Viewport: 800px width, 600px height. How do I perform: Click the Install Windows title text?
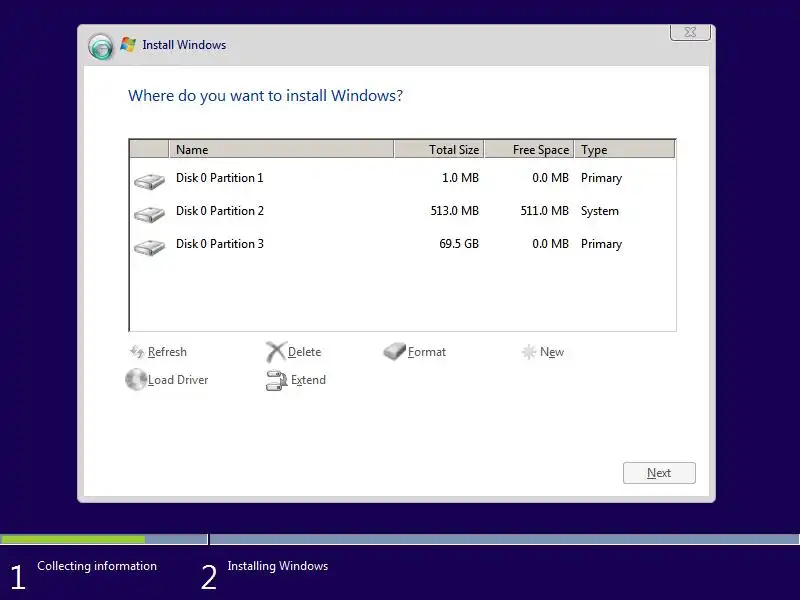click(184, 45)
